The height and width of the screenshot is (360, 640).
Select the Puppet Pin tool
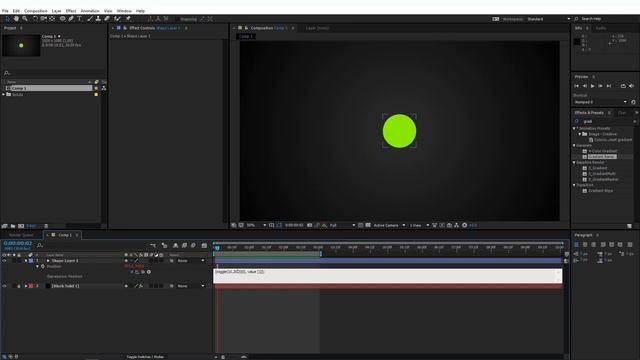[128, 19]
